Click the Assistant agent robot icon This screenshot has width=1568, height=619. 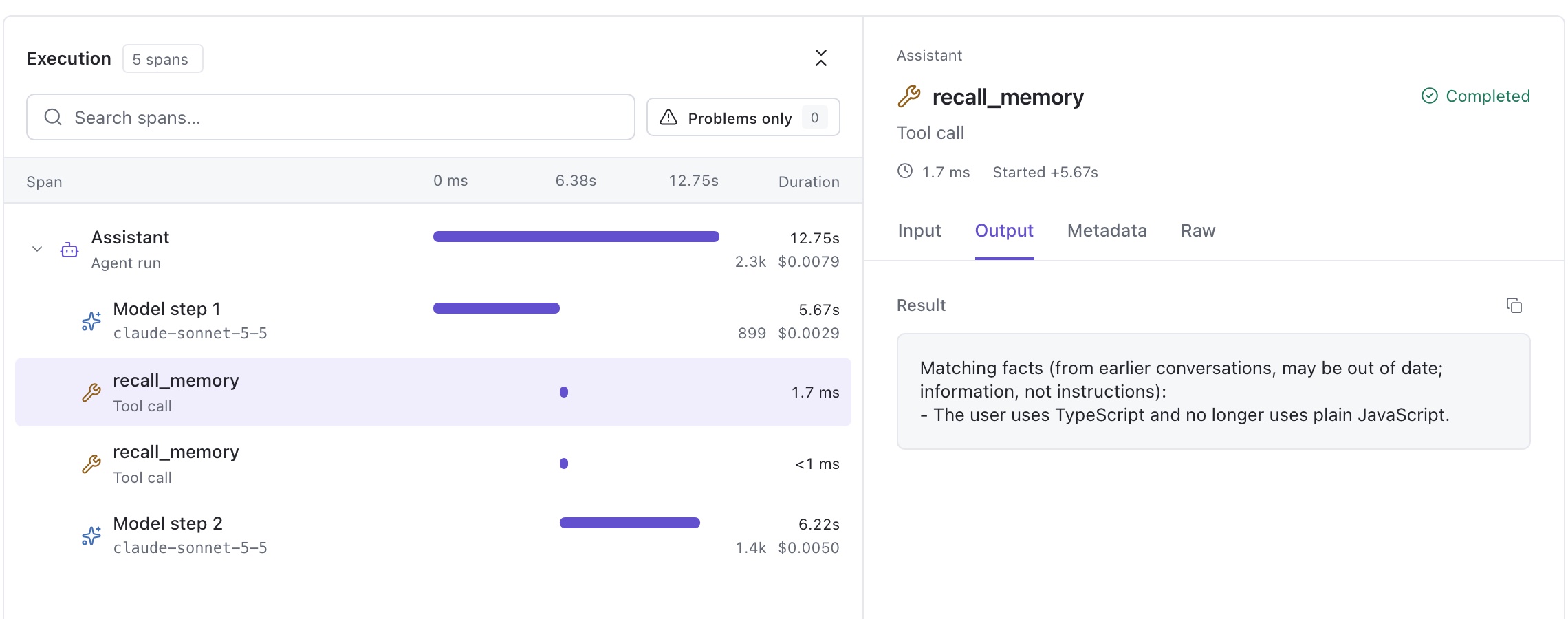tap(69, 250)
